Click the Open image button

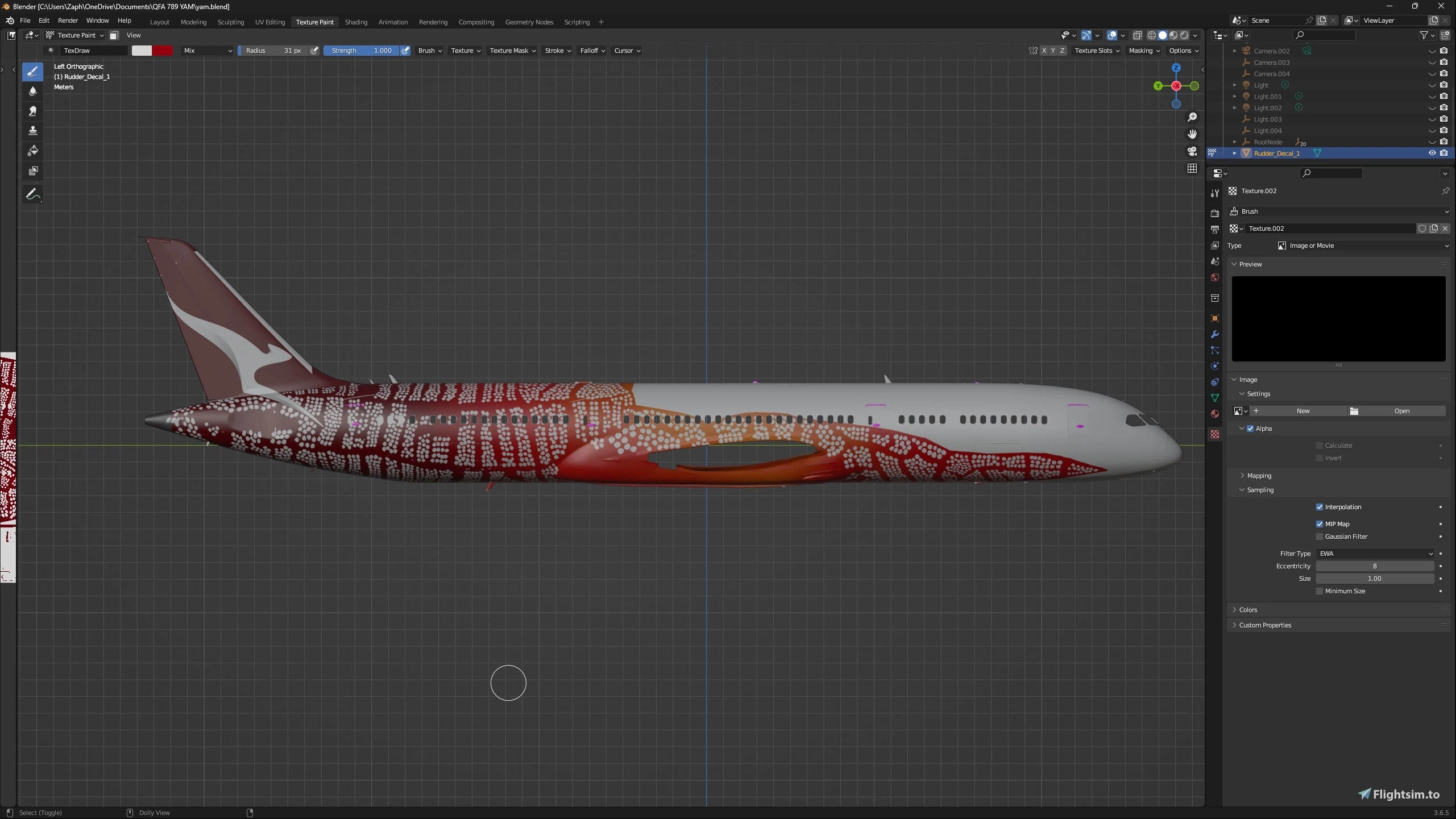[x=1397, y=411]
